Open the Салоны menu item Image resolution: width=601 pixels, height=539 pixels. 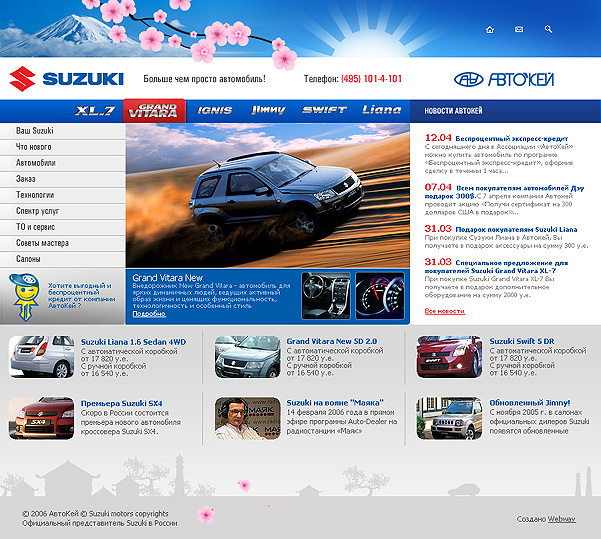point(62,260)
